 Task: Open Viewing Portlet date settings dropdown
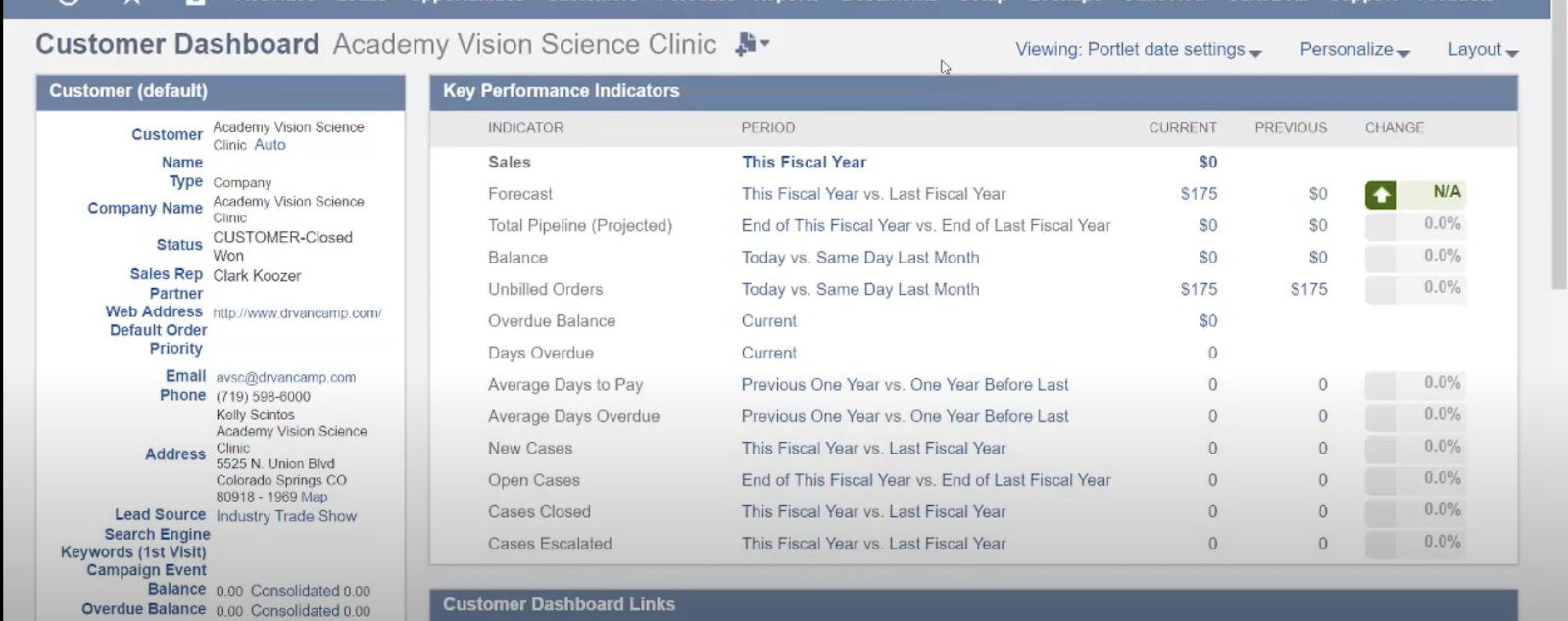click(1138, 50)
